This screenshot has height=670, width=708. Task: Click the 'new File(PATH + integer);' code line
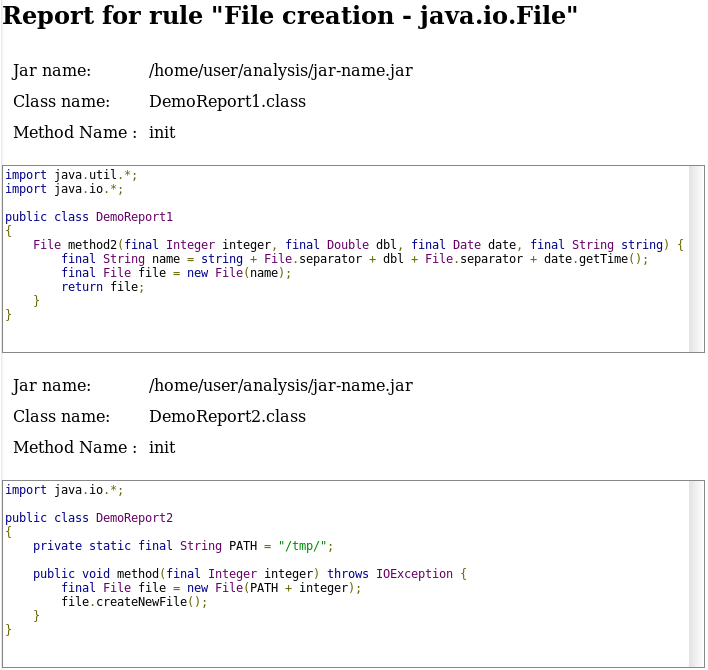pyautogui.click(x=211, y=588)
